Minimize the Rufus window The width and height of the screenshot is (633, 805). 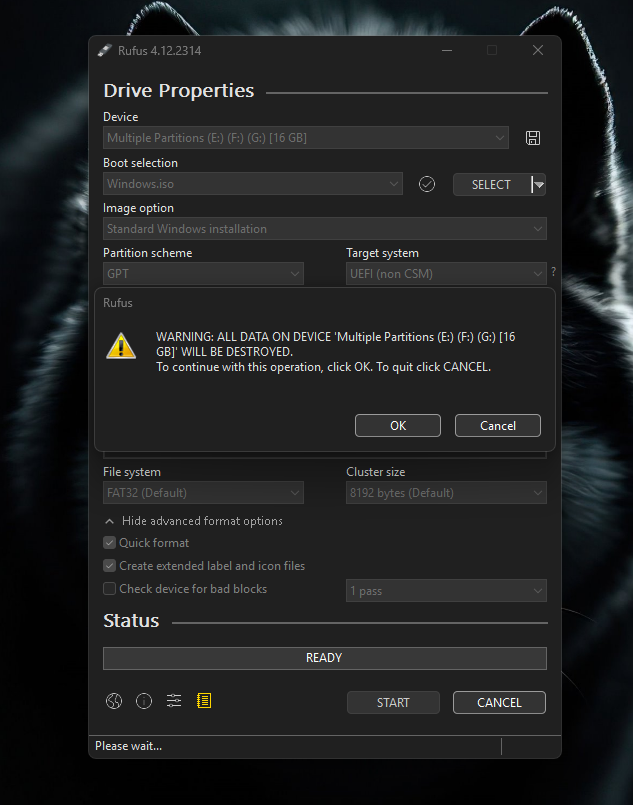447,50
